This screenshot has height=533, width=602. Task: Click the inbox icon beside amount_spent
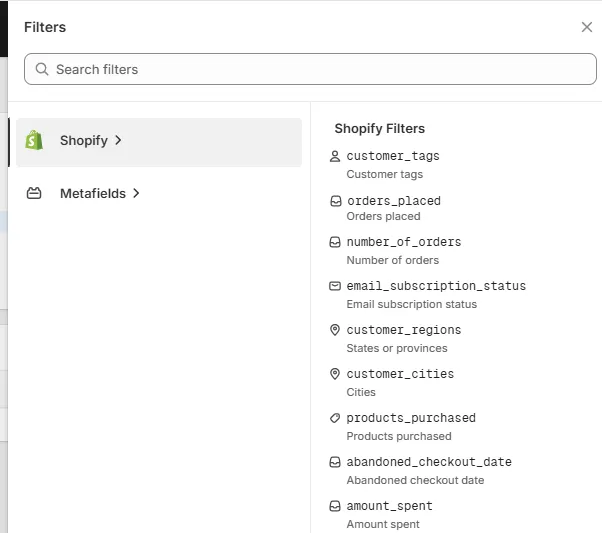pyautogui.click(x=335, y=506)
